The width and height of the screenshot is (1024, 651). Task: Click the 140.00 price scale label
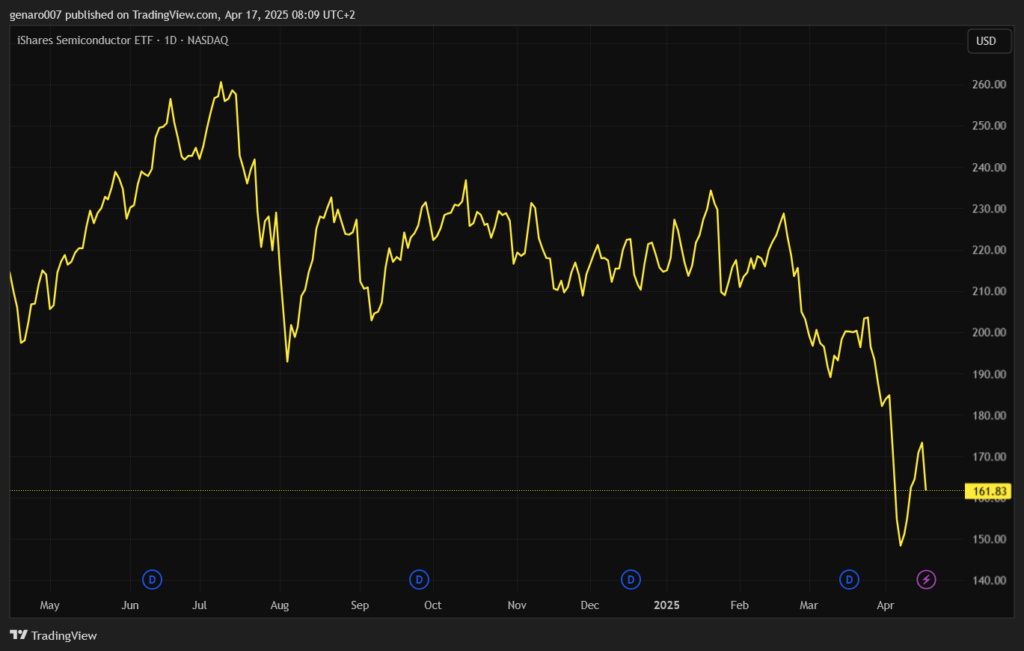988,581
